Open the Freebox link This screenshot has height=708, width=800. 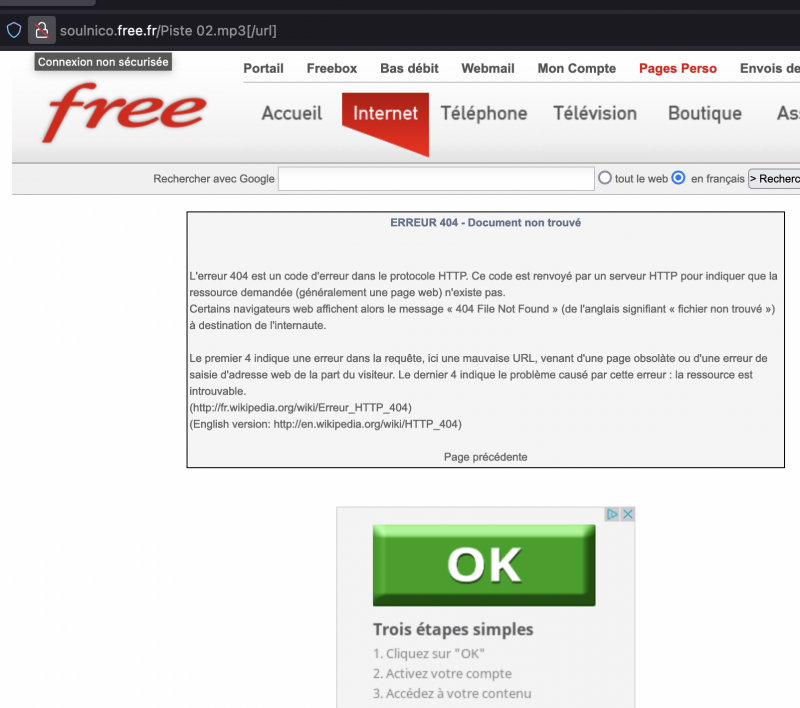tap(331, 69)
